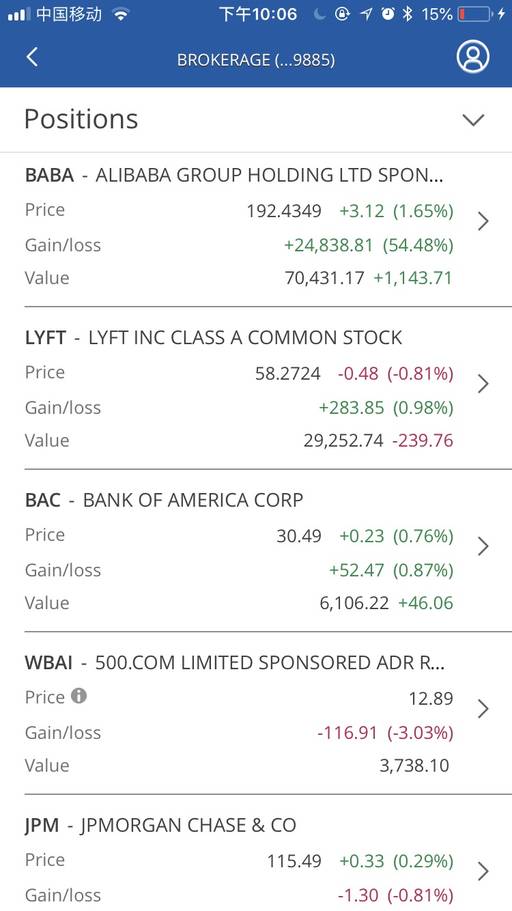Tap the alarm clock status icon

(388, 15)
